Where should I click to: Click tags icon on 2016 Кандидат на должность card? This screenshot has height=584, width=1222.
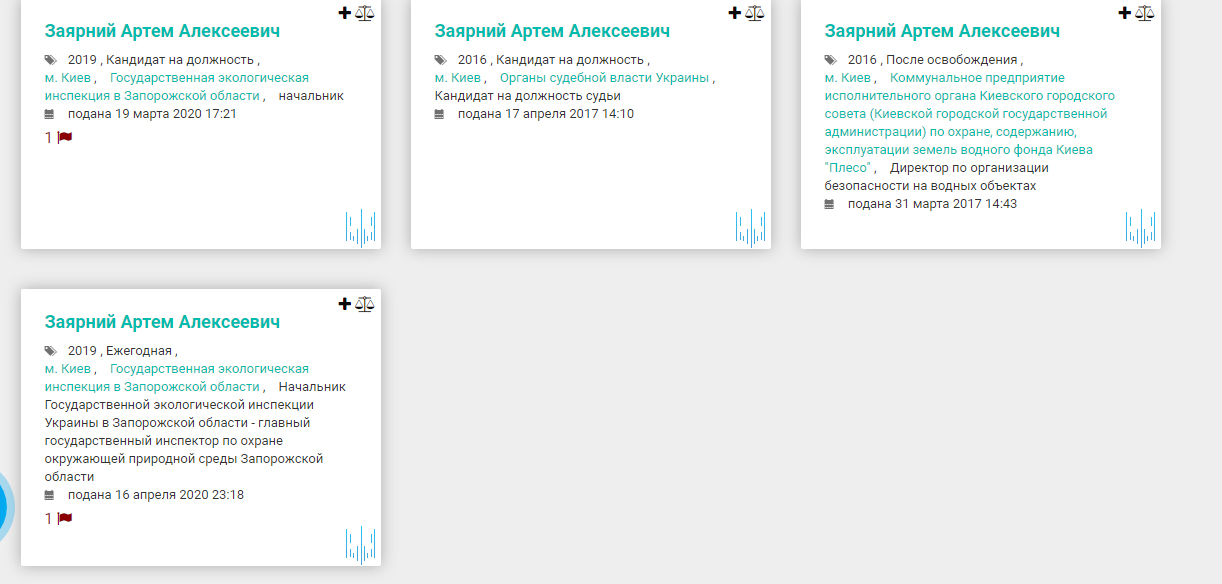point(441,60)
